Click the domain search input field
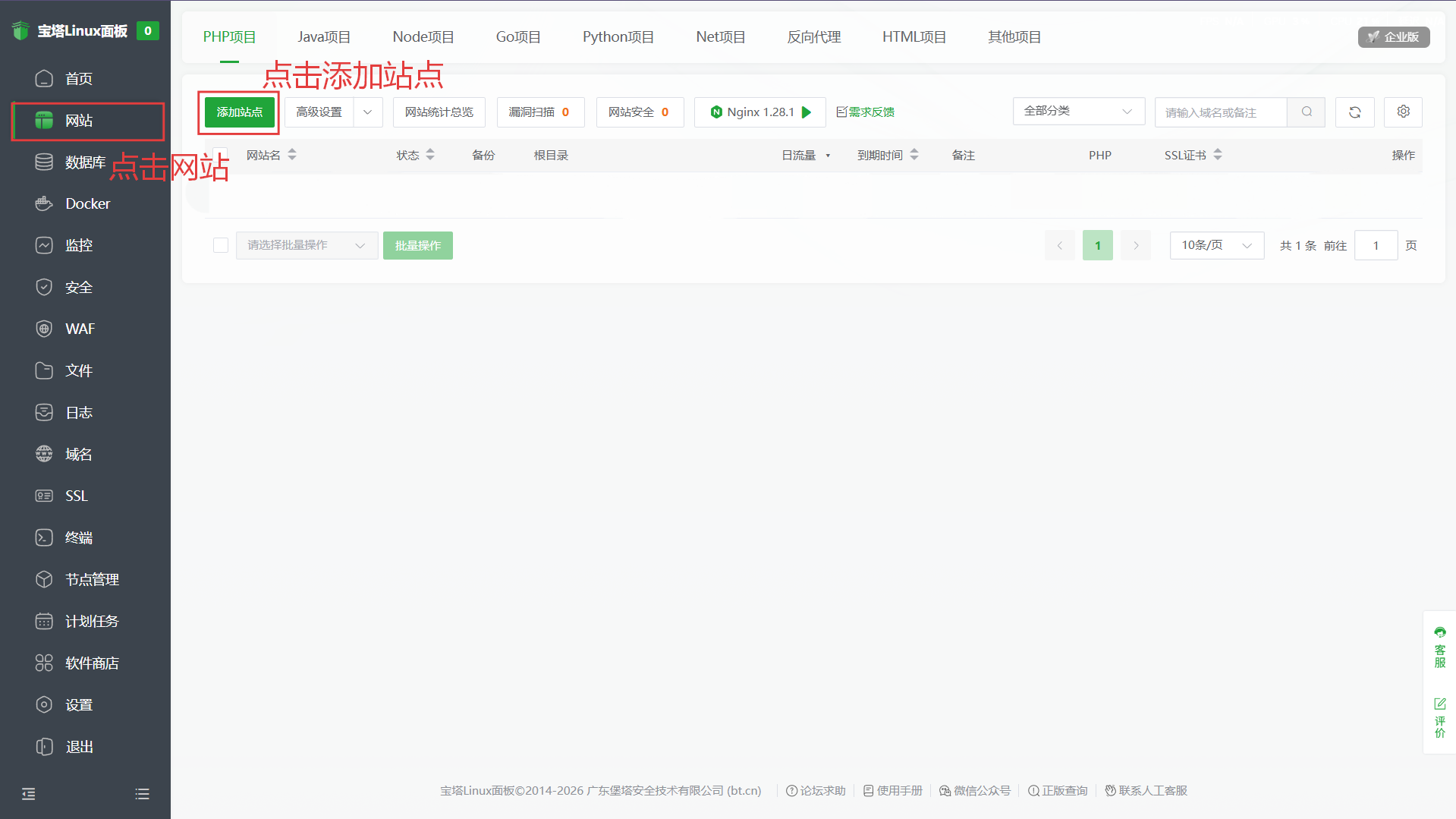The width and height of the screenshot is (1456, 819). (x=1220, y=112)
